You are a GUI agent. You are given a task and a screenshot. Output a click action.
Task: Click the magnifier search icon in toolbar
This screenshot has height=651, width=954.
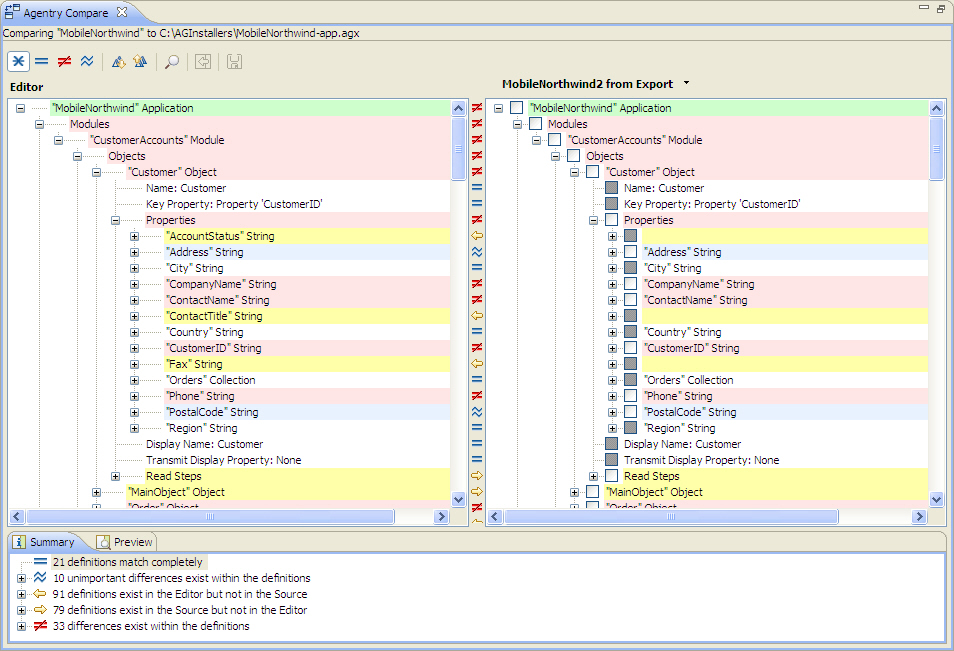pyautogui.click(x=172, y=61)
